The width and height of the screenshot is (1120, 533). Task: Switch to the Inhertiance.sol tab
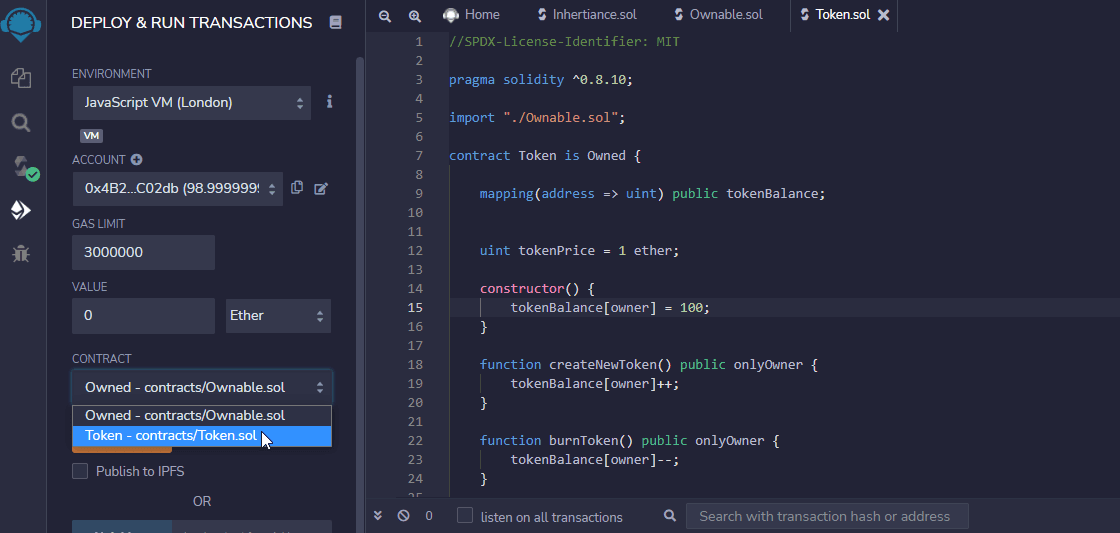coord(586,15)
